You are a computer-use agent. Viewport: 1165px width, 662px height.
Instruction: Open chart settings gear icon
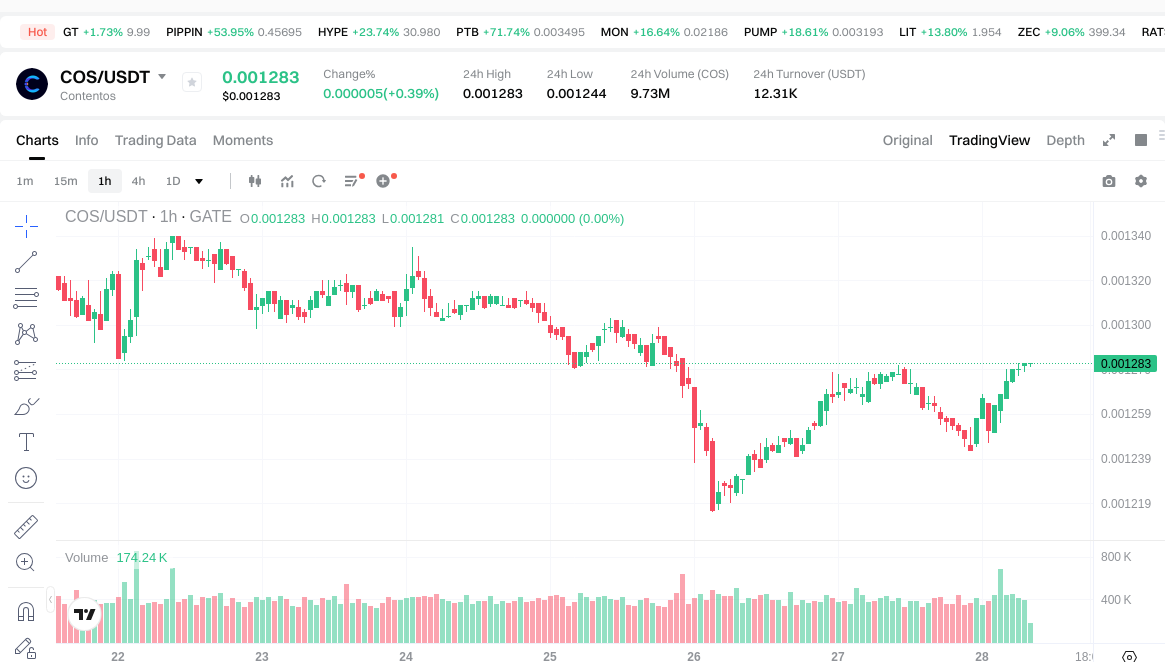tap(1141, 181)
